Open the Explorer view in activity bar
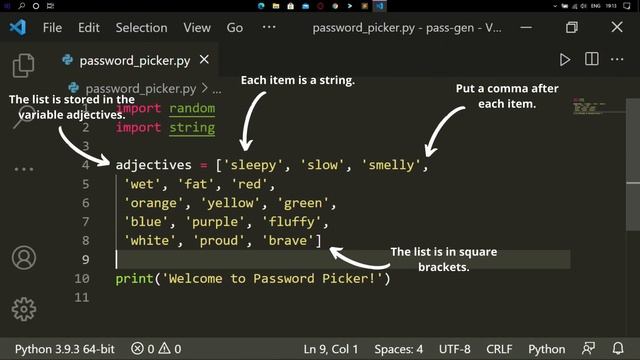Image resolution: width=640 pixels, height=360 pixels. coord(23,66)
